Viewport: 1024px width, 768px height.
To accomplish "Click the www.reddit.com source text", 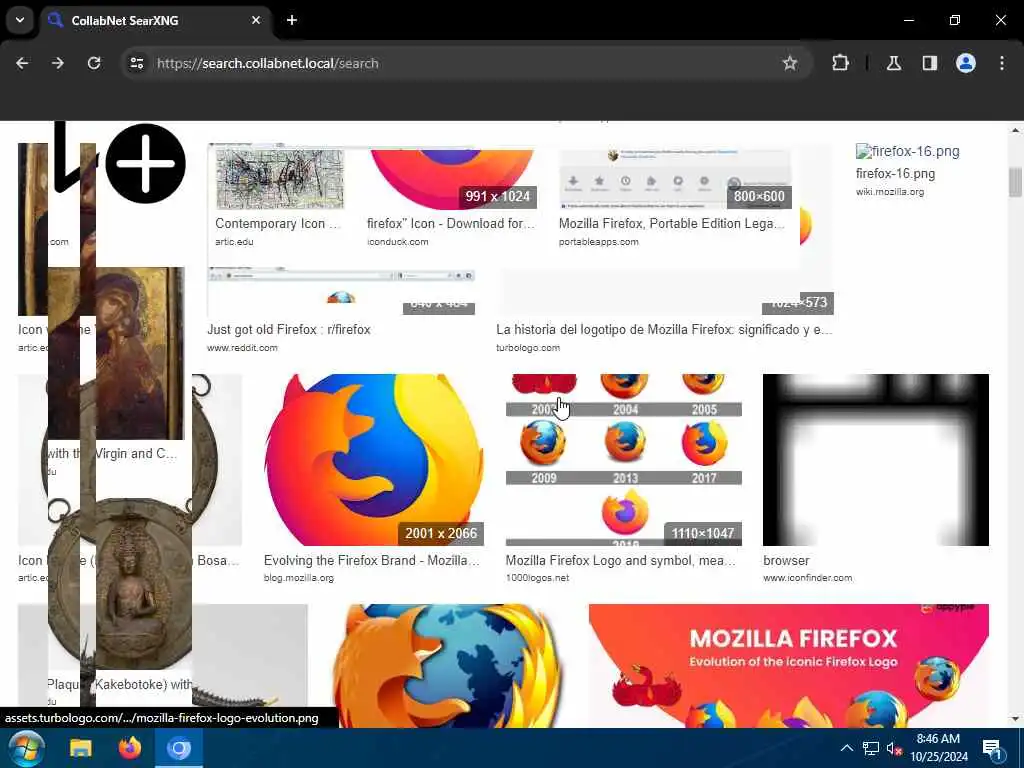I will tap(242, 348).
